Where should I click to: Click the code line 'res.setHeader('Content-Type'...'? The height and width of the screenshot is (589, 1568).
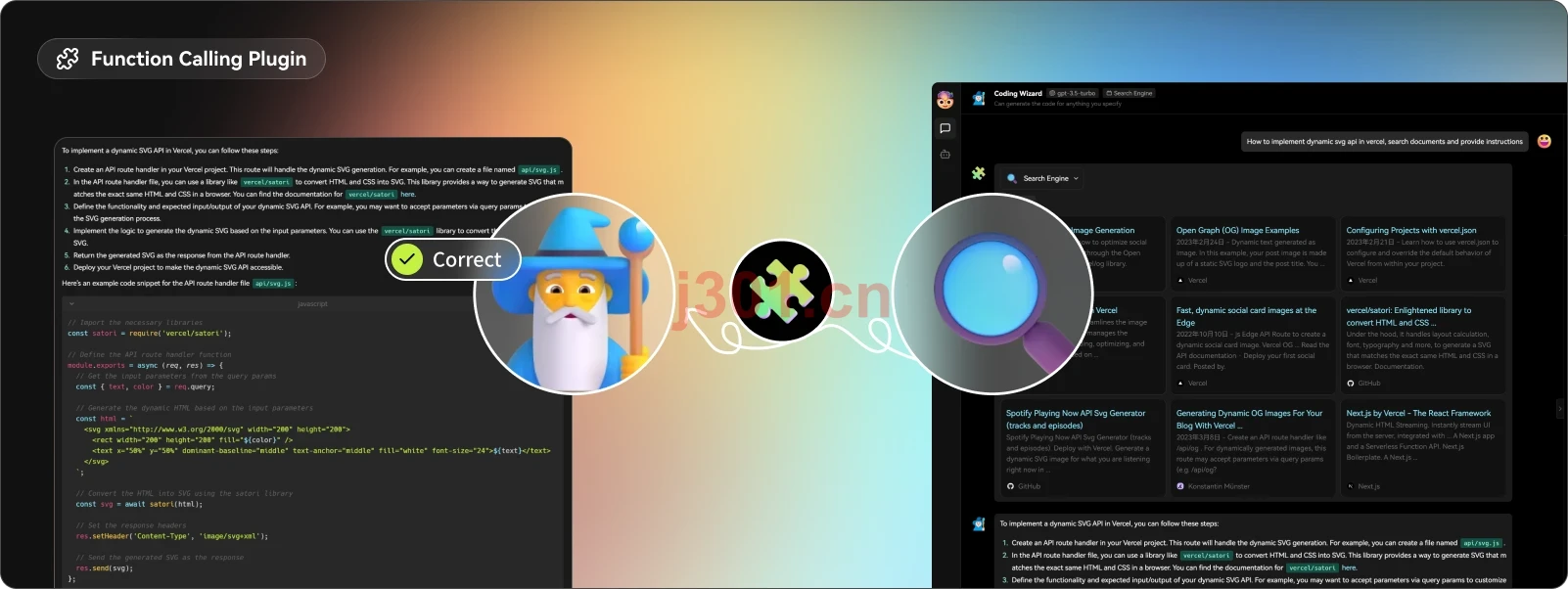171,537
